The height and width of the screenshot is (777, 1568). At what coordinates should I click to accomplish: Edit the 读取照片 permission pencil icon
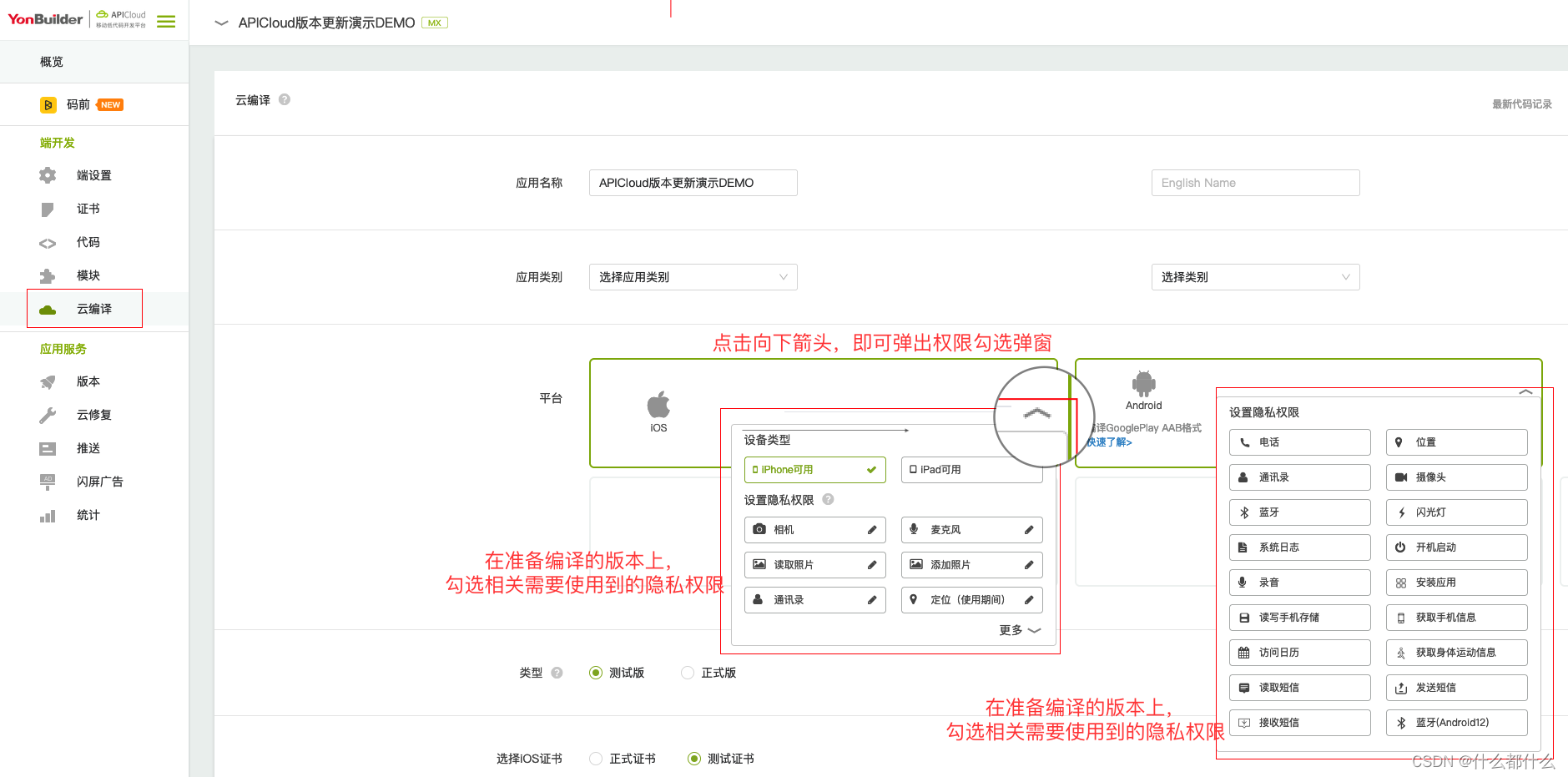[872, 565]
